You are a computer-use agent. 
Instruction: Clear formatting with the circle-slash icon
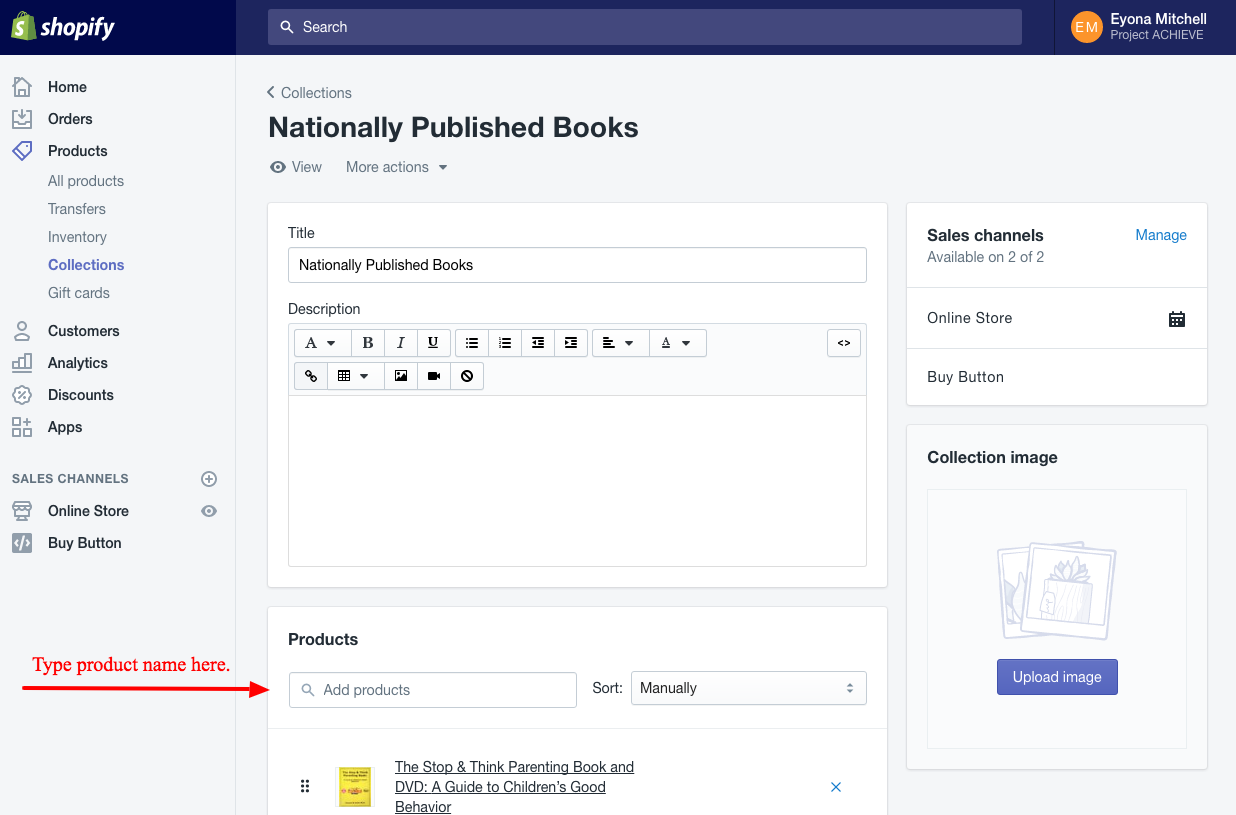pyautogui.click(x=467, y=376)
